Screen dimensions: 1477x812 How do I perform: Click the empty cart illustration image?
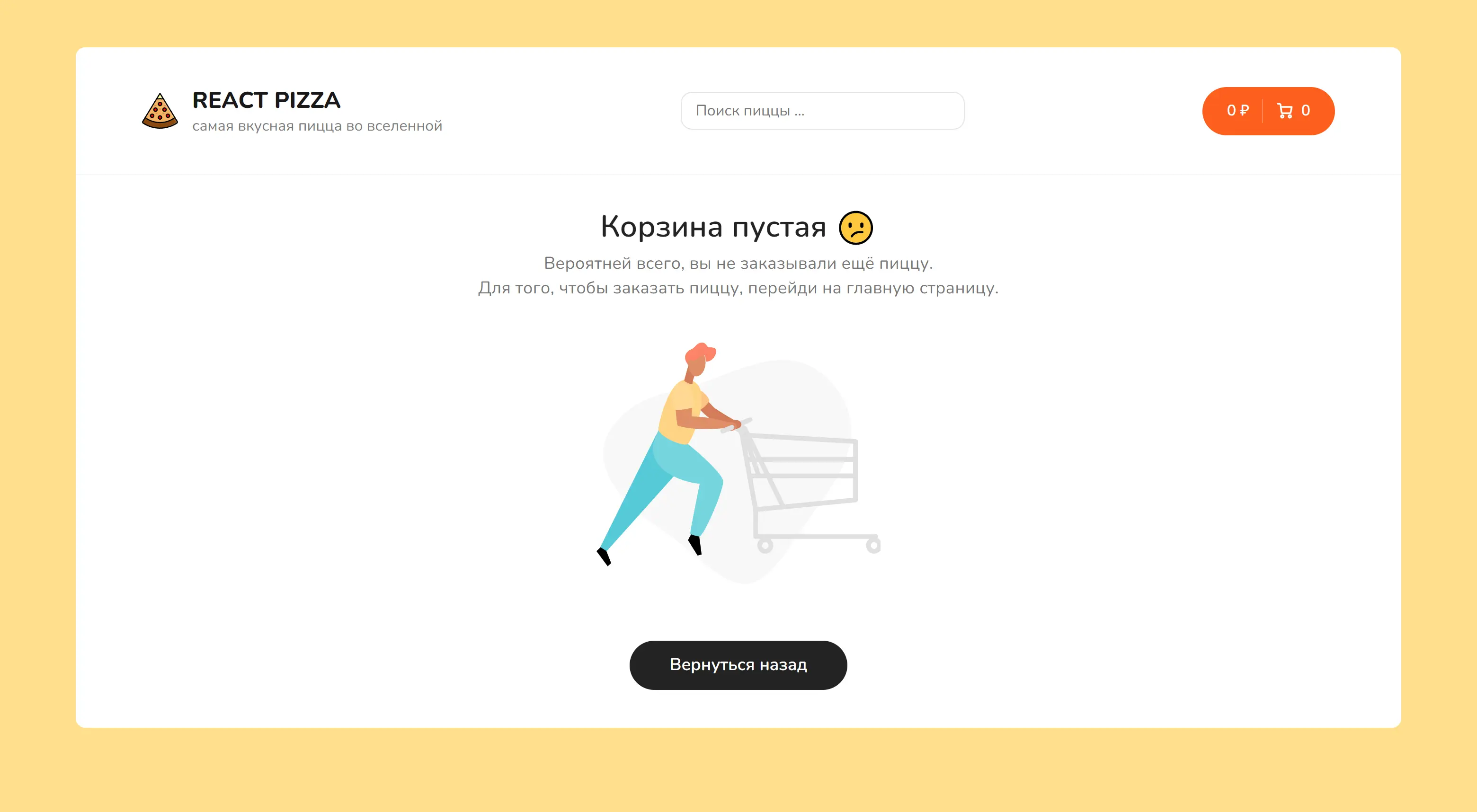(x=738, y=464)
